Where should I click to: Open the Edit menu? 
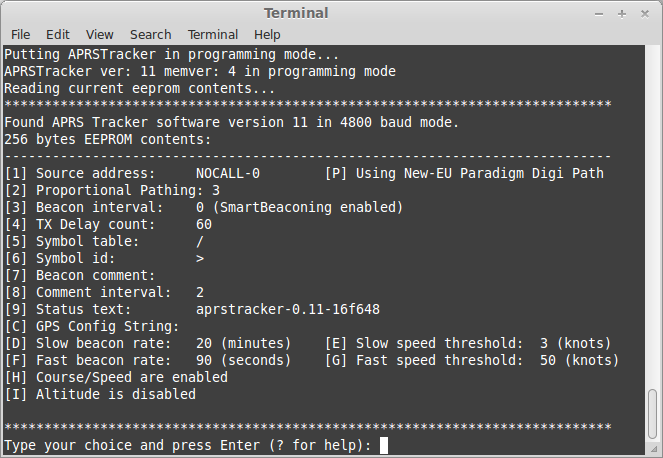pos(58,34)
